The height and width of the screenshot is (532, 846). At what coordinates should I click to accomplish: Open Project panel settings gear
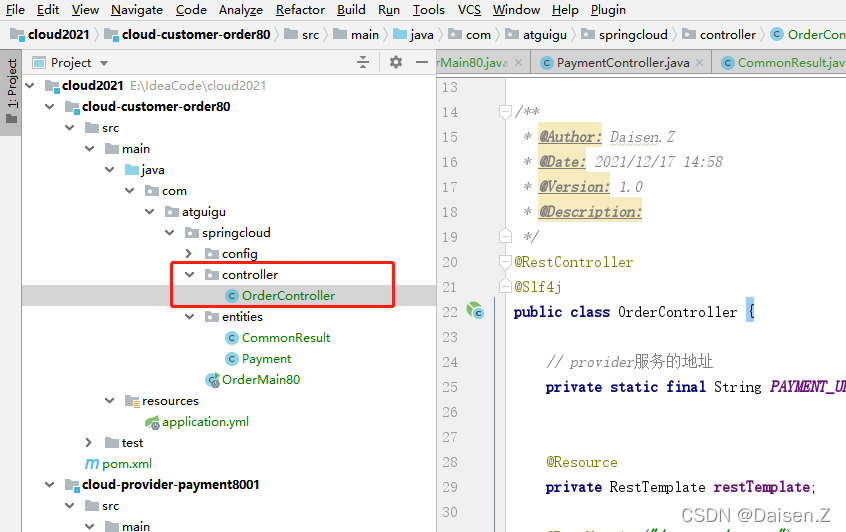396,62
